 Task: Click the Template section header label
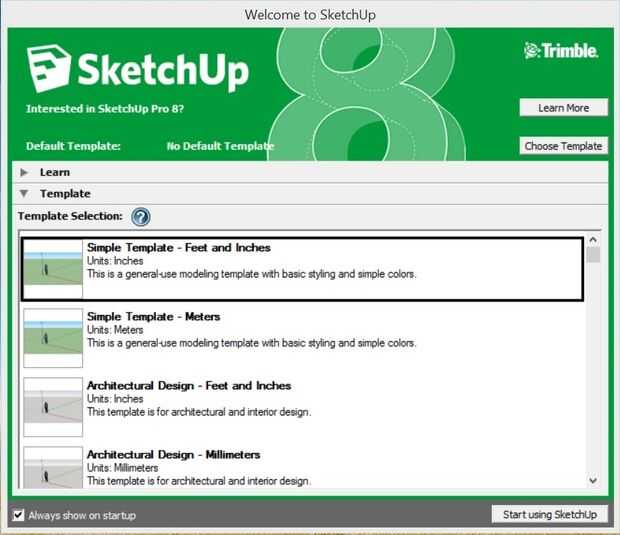[x=65, y=194]
